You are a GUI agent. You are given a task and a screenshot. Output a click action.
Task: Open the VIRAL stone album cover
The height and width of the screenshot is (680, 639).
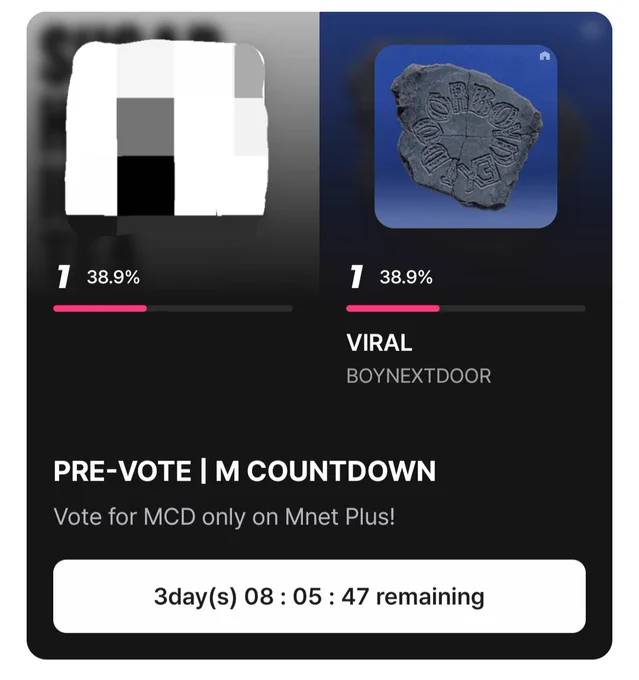(466, 137)
